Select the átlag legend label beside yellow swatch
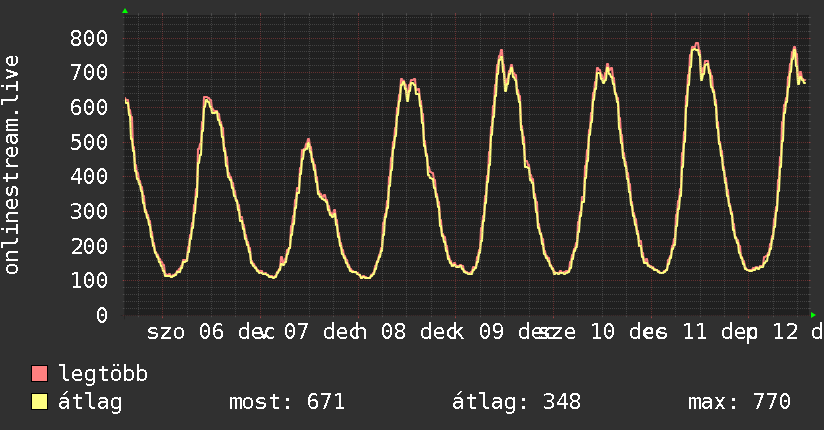This screenshot has width=824, height=430. [90, 402]
